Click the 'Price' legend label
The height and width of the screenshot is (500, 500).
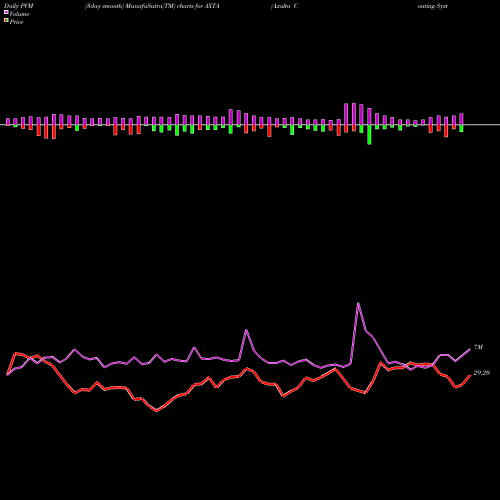(x=16, y=22)
